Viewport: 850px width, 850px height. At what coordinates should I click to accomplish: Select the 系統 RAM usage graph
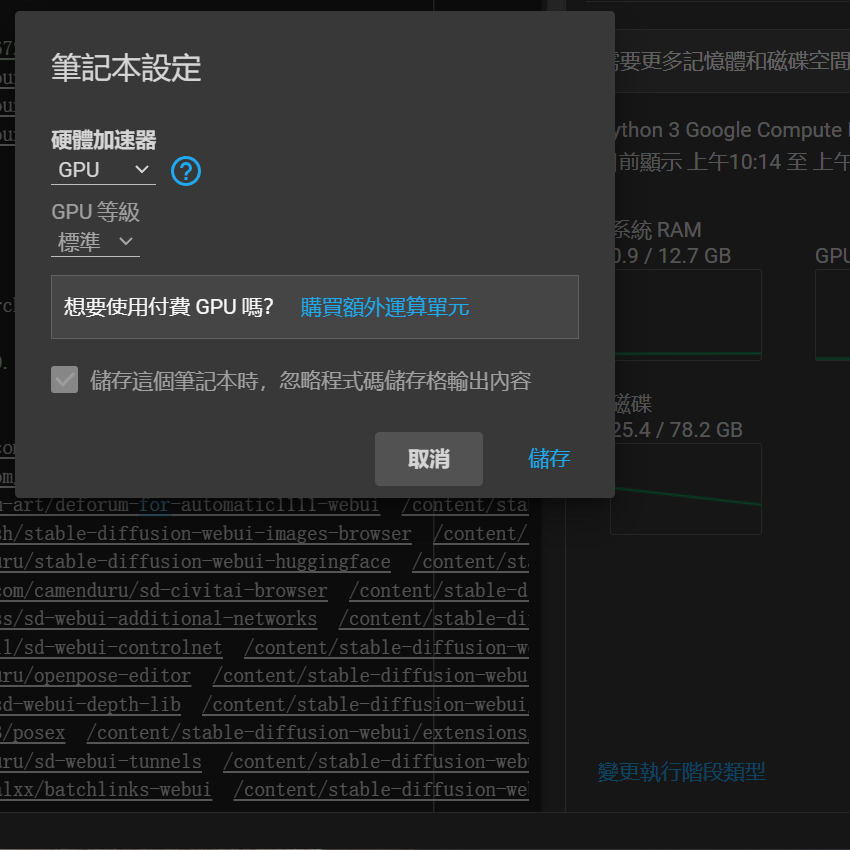pos(686,315)
